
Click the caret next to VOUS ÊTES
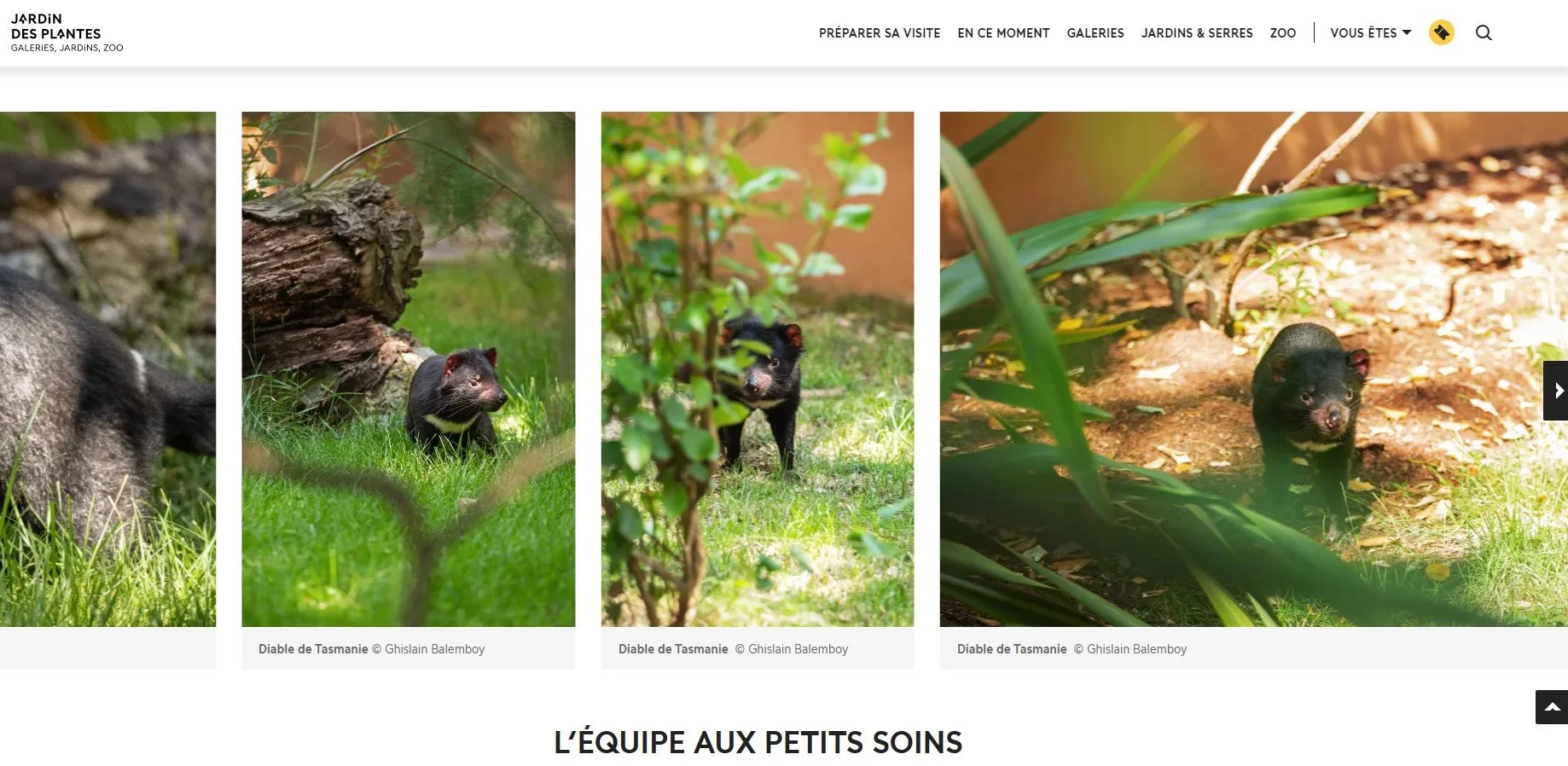point(1407,32)
